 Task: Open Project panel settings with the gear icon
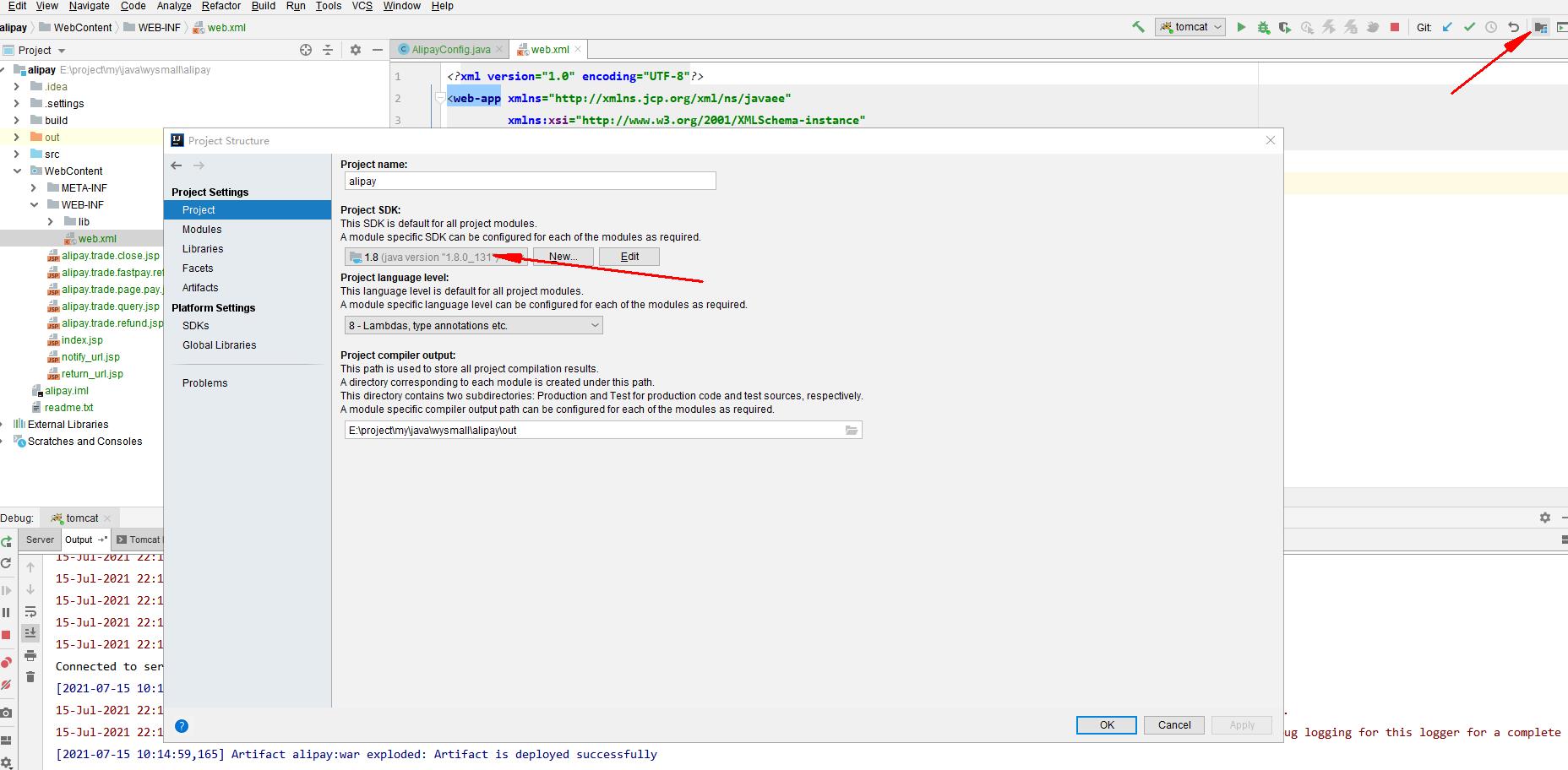[x=356, y=50]
